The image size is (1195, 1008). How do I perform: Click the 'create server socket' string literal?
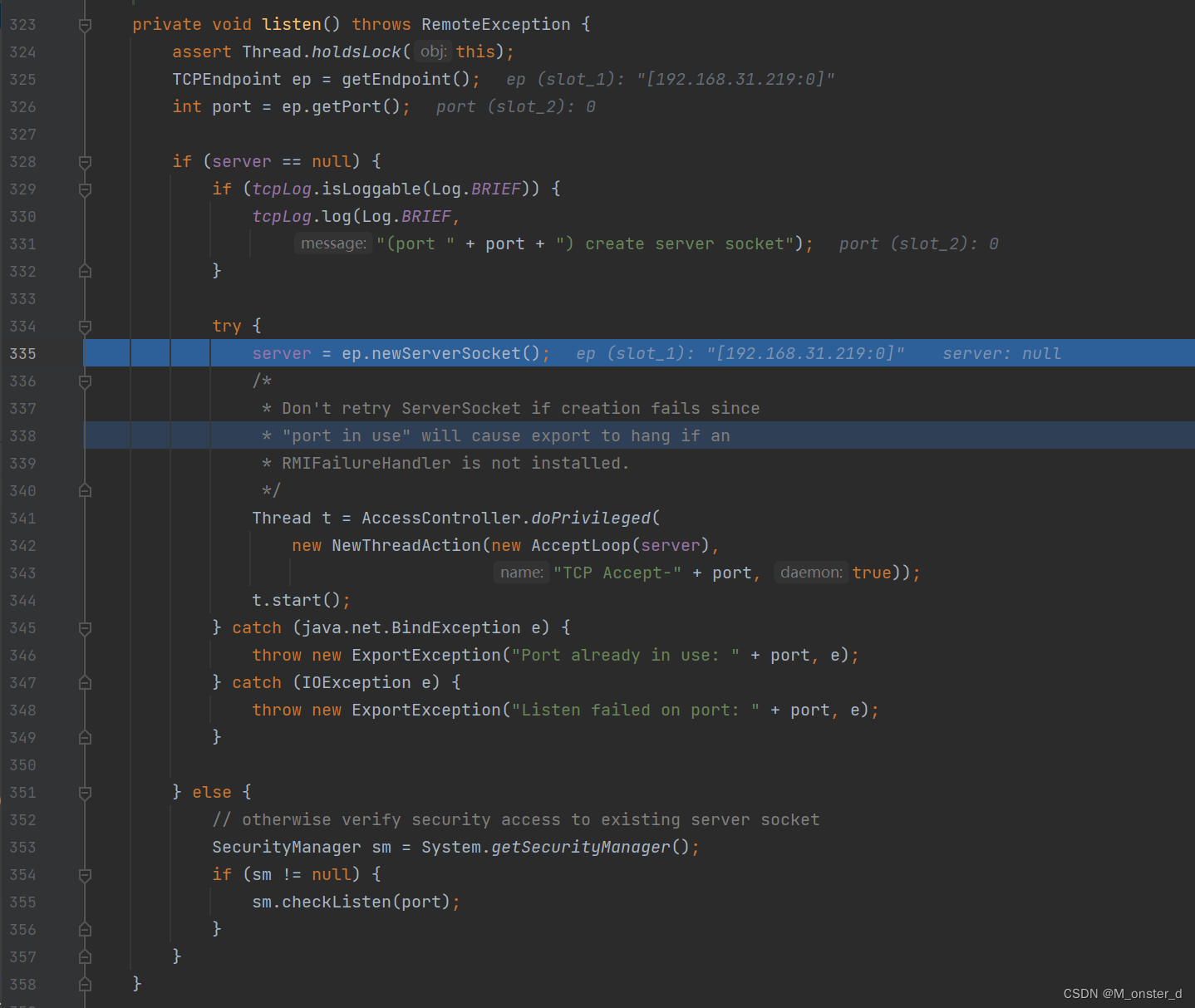pos(675,244)
